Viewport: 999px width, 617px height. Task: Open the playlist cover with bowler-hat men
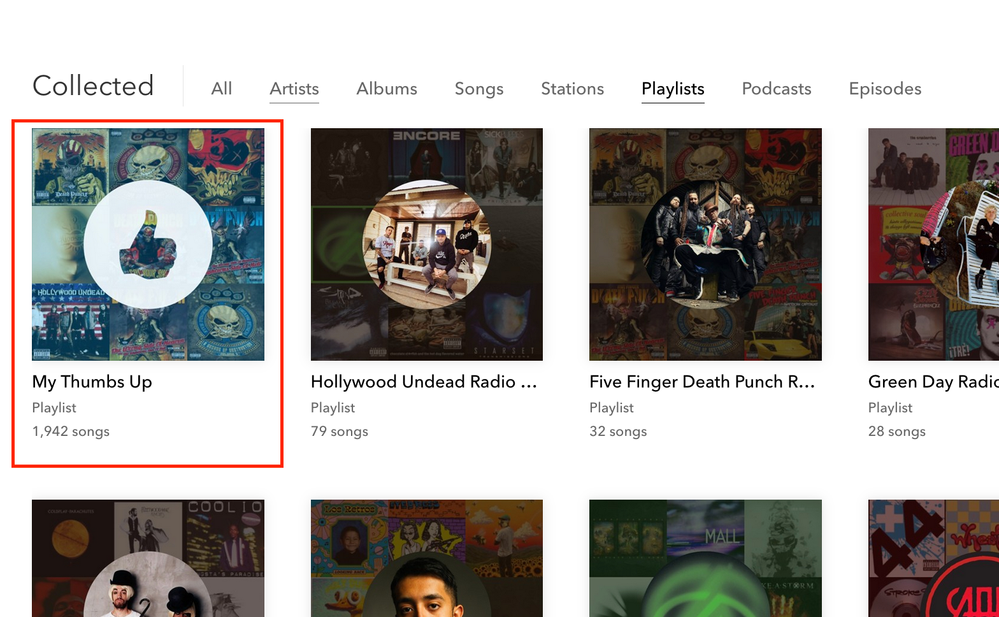[148, 558]
